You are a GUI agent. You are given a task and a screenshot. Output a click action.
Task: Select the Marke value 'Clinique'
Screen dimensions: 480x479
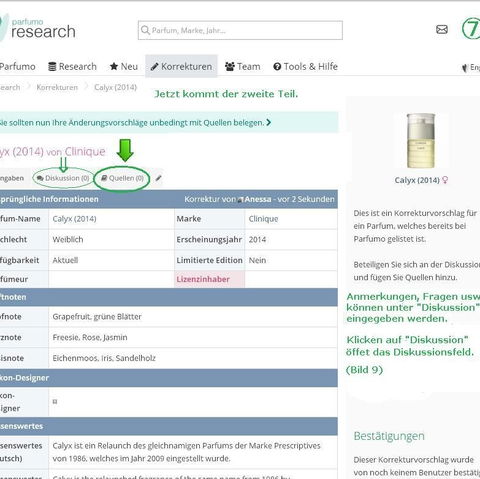263,219
